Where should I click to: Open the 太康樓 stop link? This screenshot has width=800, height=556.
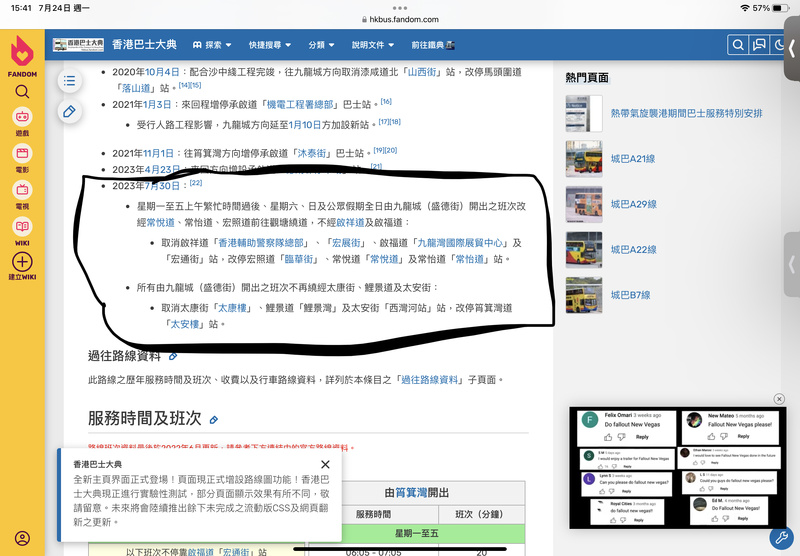tap(233, 308)
